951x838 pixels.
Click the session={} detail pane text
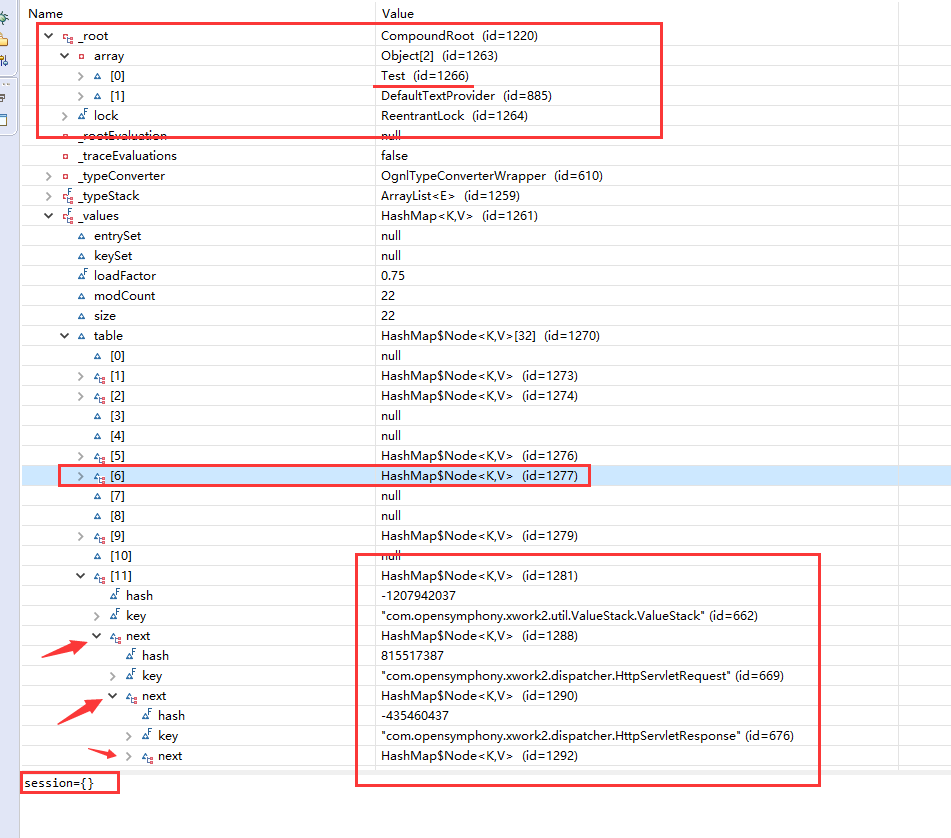point(59,783)
